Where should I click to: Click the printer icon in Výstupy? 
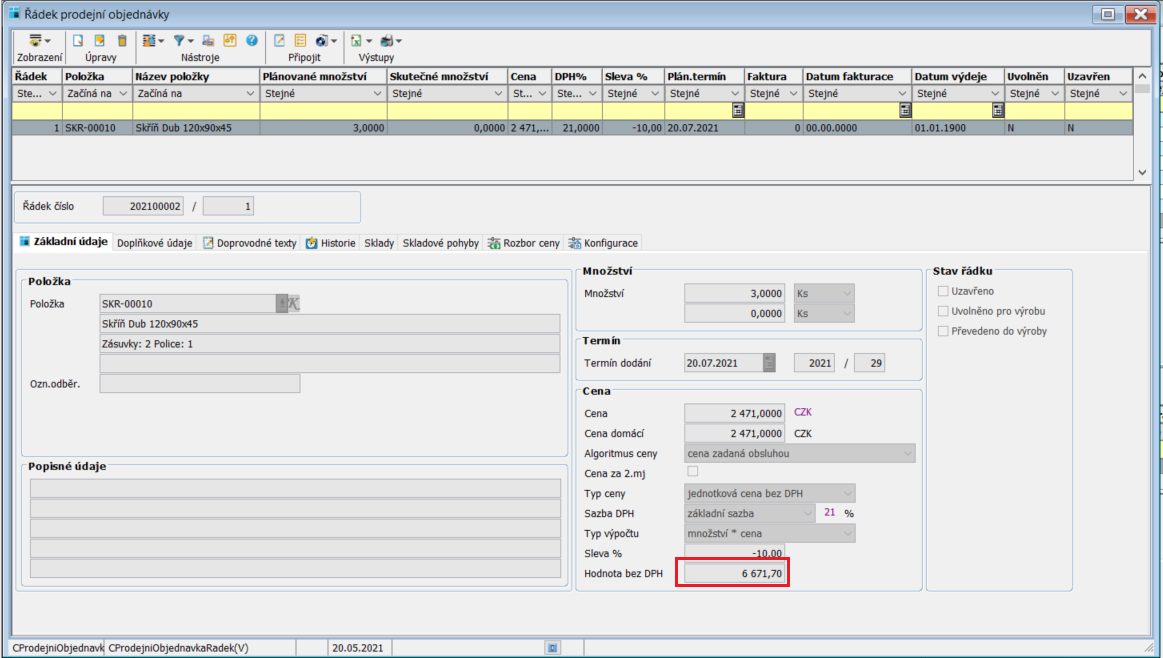[x=387, y=41]
